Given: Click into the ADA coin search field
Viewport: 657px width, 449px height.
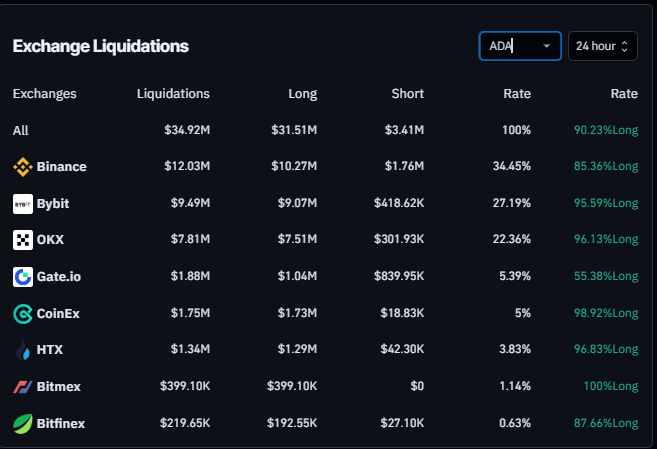Looking at the screenshot, I should (510, 46).
